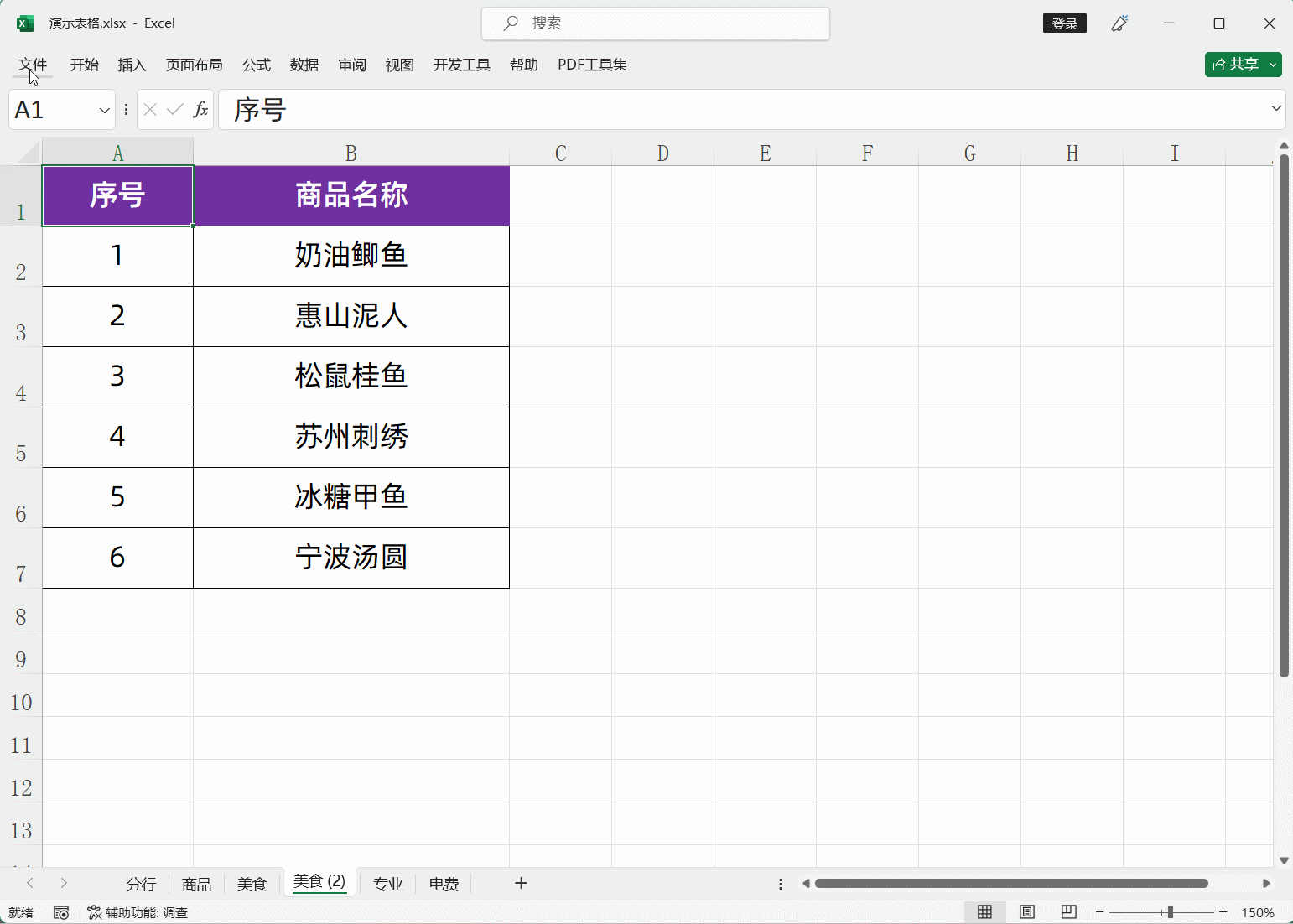Expand the formula bar with its chevron

tap(1275, 109)
